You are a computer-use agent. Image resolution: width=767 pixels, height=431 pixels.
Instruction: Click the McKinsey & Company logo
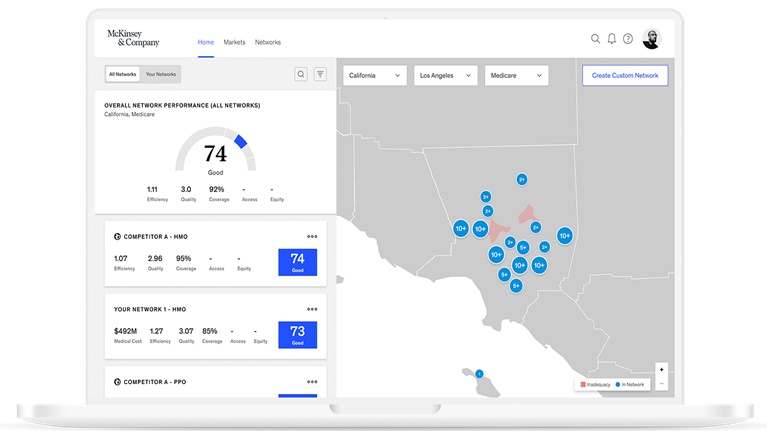point(133,39)
